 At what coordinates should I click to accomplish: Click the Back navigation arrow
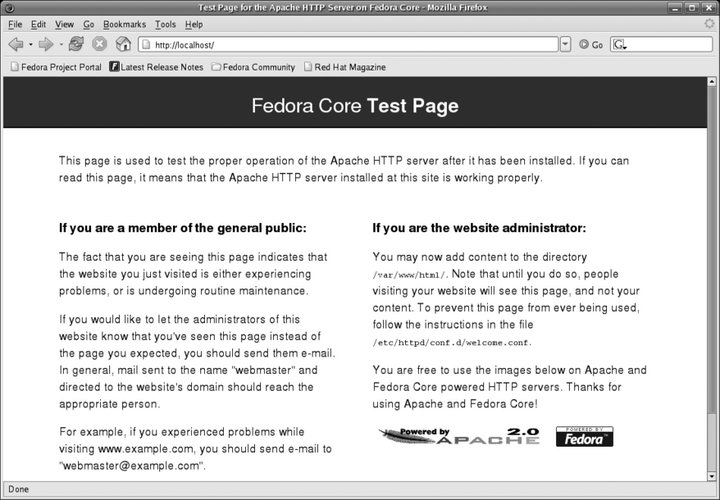[15, 45]
